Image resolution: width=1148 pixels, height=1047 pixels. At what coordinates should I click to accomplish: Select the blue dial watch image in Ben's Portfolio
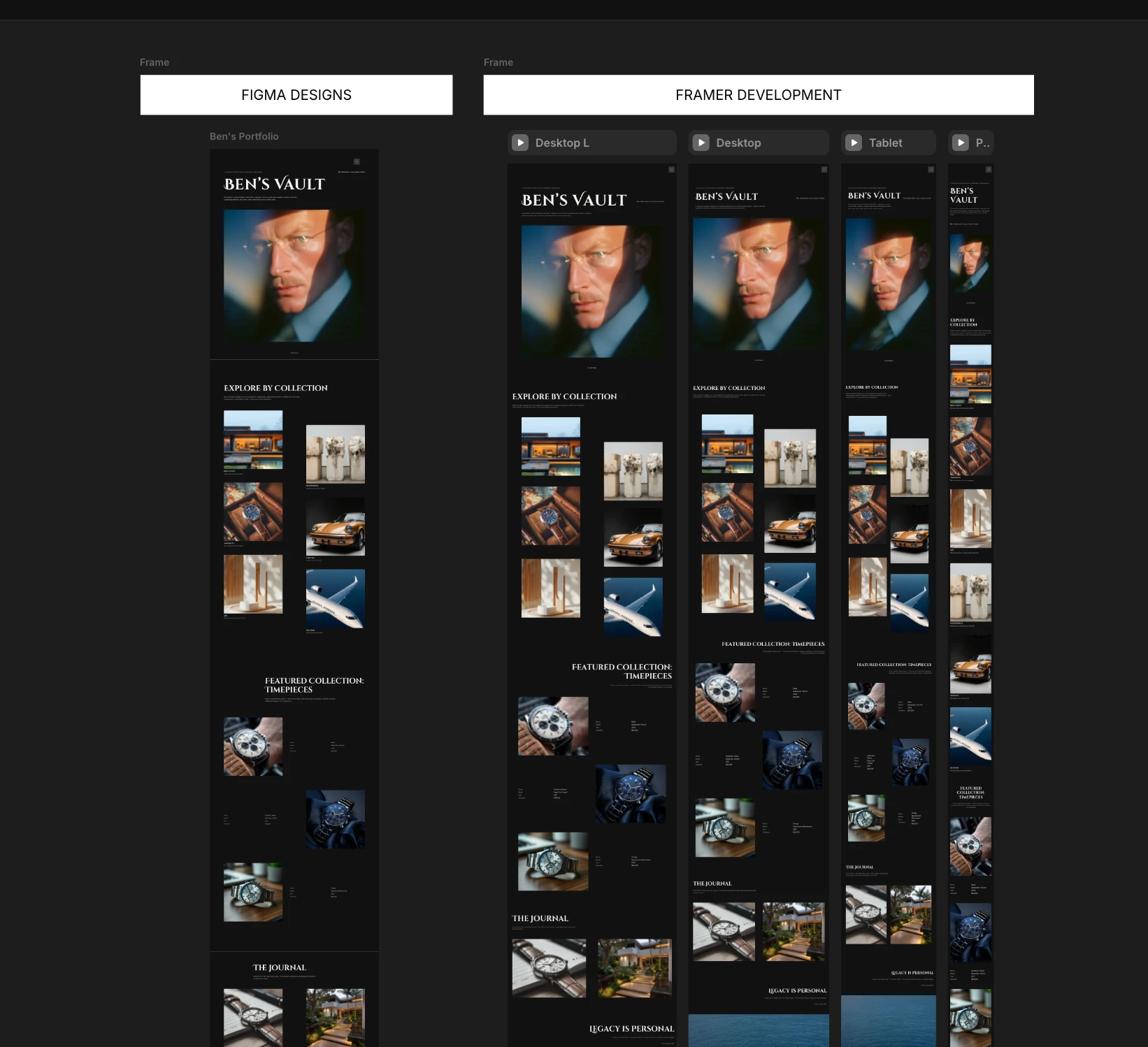pos(336,820)
